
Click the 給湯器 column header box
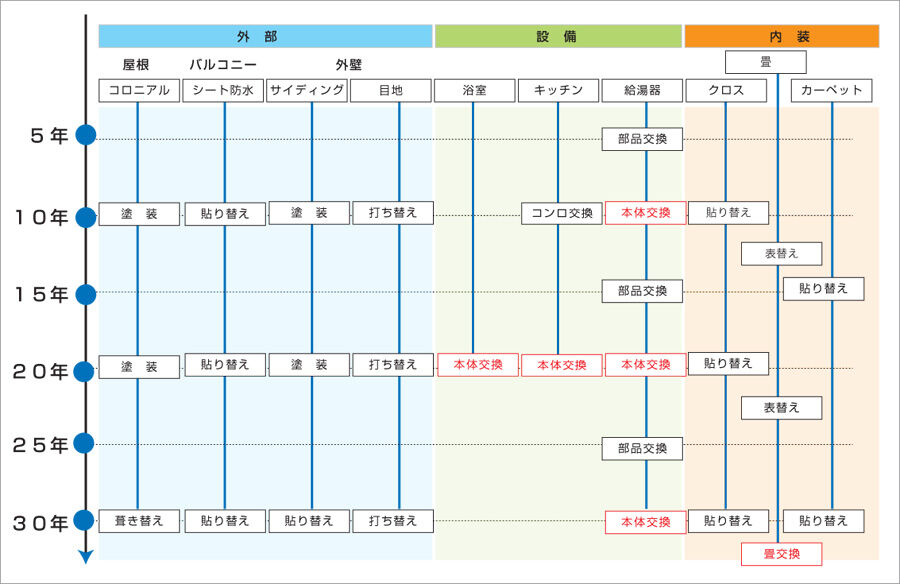click(x=642, y=91)
